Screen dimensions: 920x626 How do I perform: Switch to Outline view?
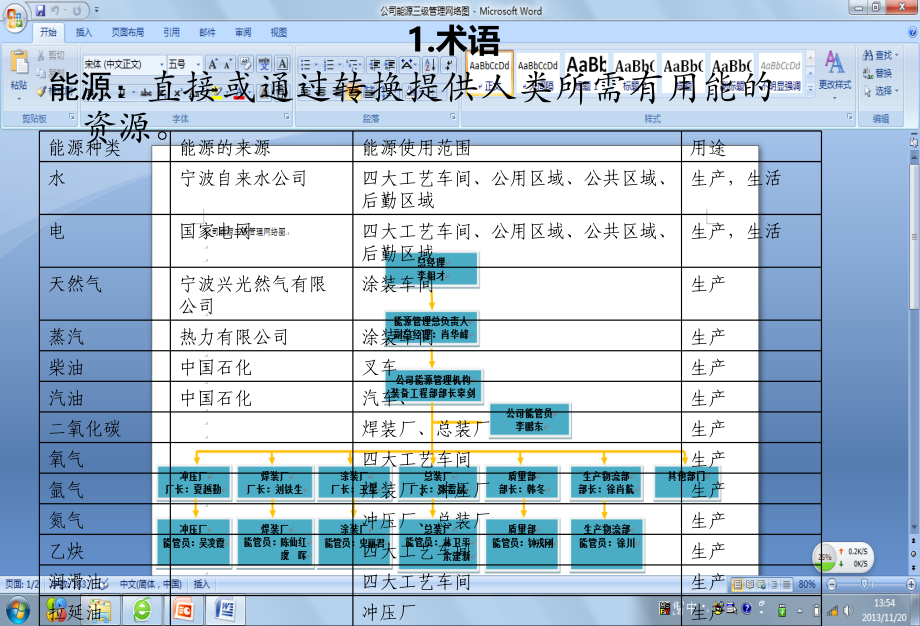click(x=773, y=584)
